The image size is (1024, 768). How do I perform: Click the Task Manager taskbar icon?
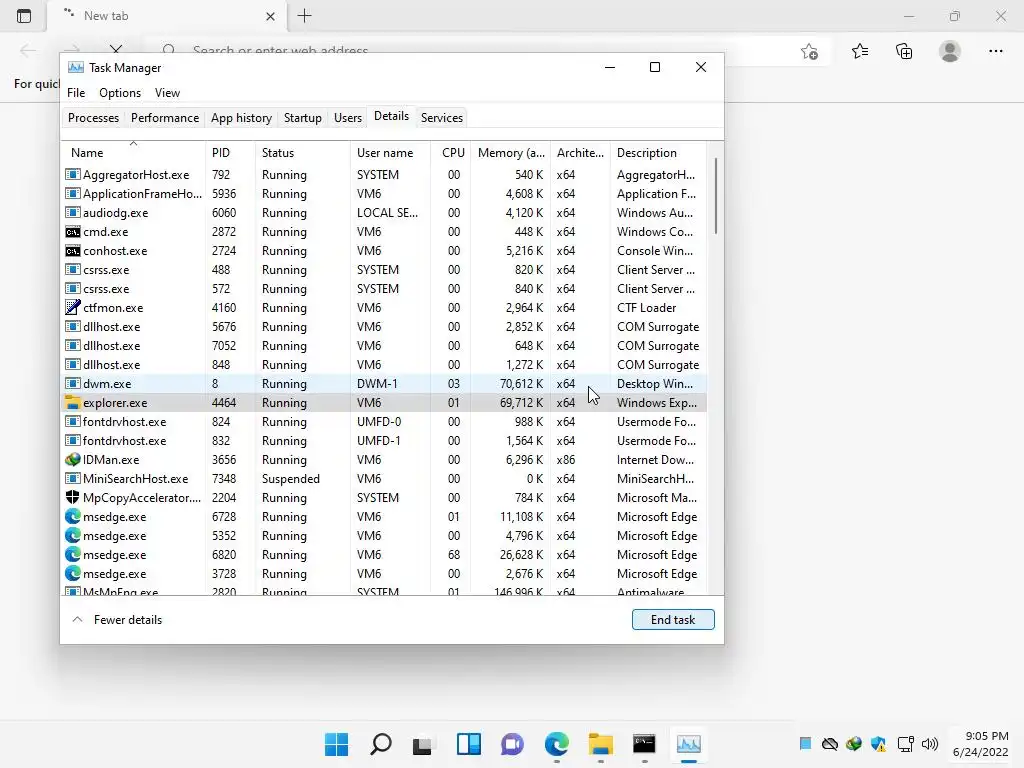click(688, 744)
